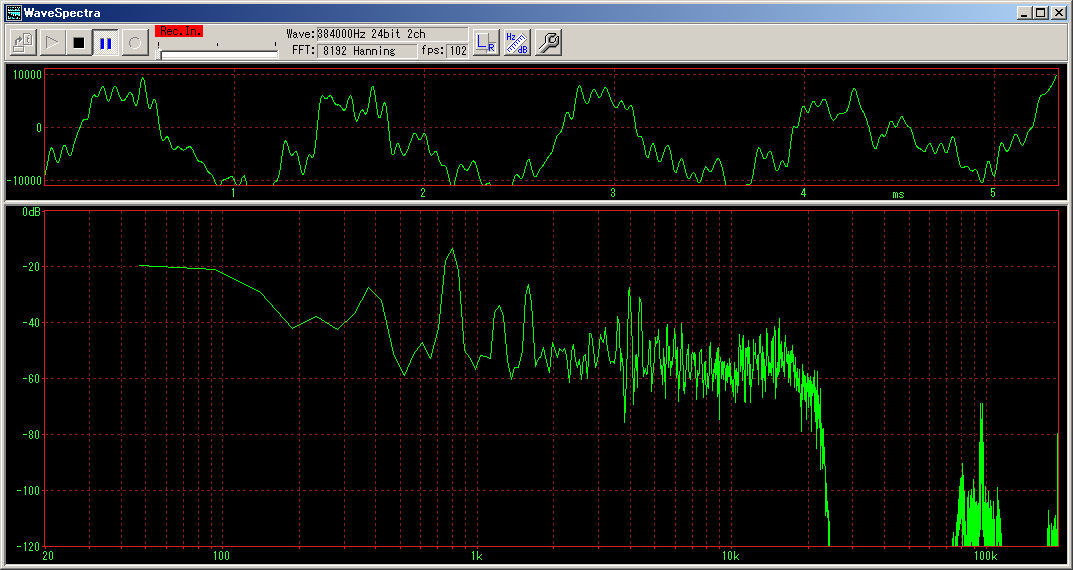Maximize the WaveSpectra window
Image resolution: width=1073 pixels, height=570 pixels.
tap(1040, 12)
